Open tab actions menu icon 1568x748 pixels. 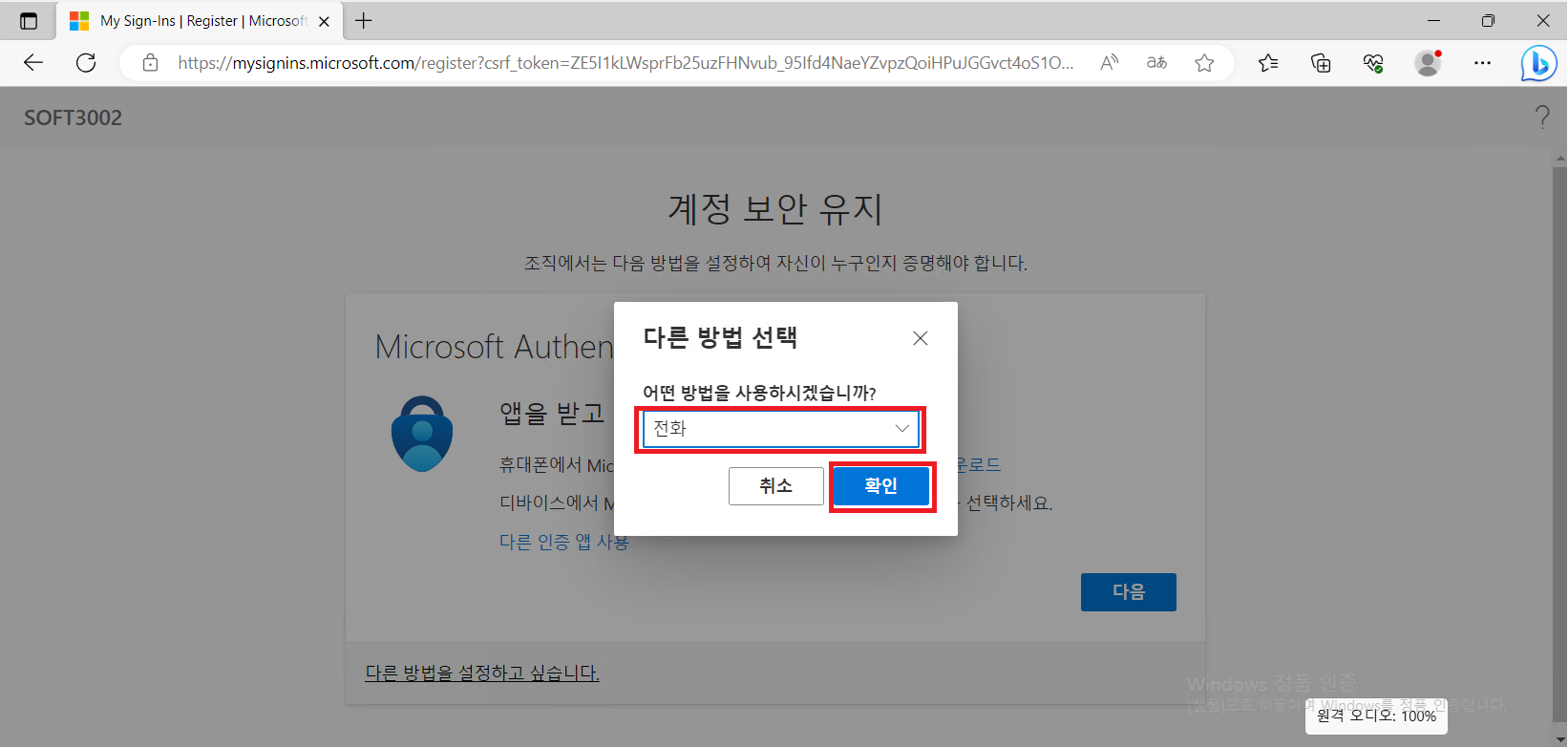pos(29,21)
